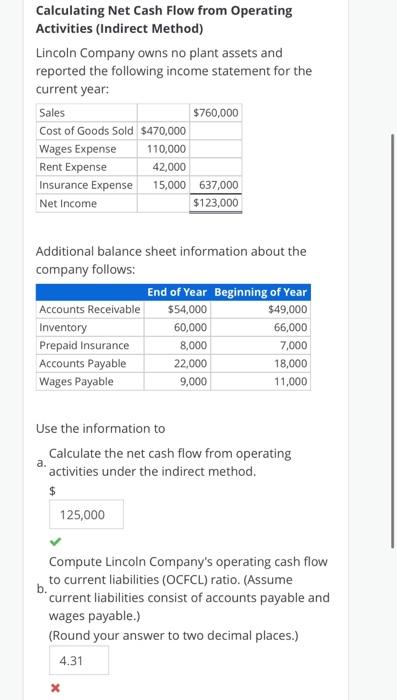Image resolution: width=397 pixels, height=700 pixels.
Task: Select Accounts Receivable beginning value $49,000
Action: tap(288, 309)
